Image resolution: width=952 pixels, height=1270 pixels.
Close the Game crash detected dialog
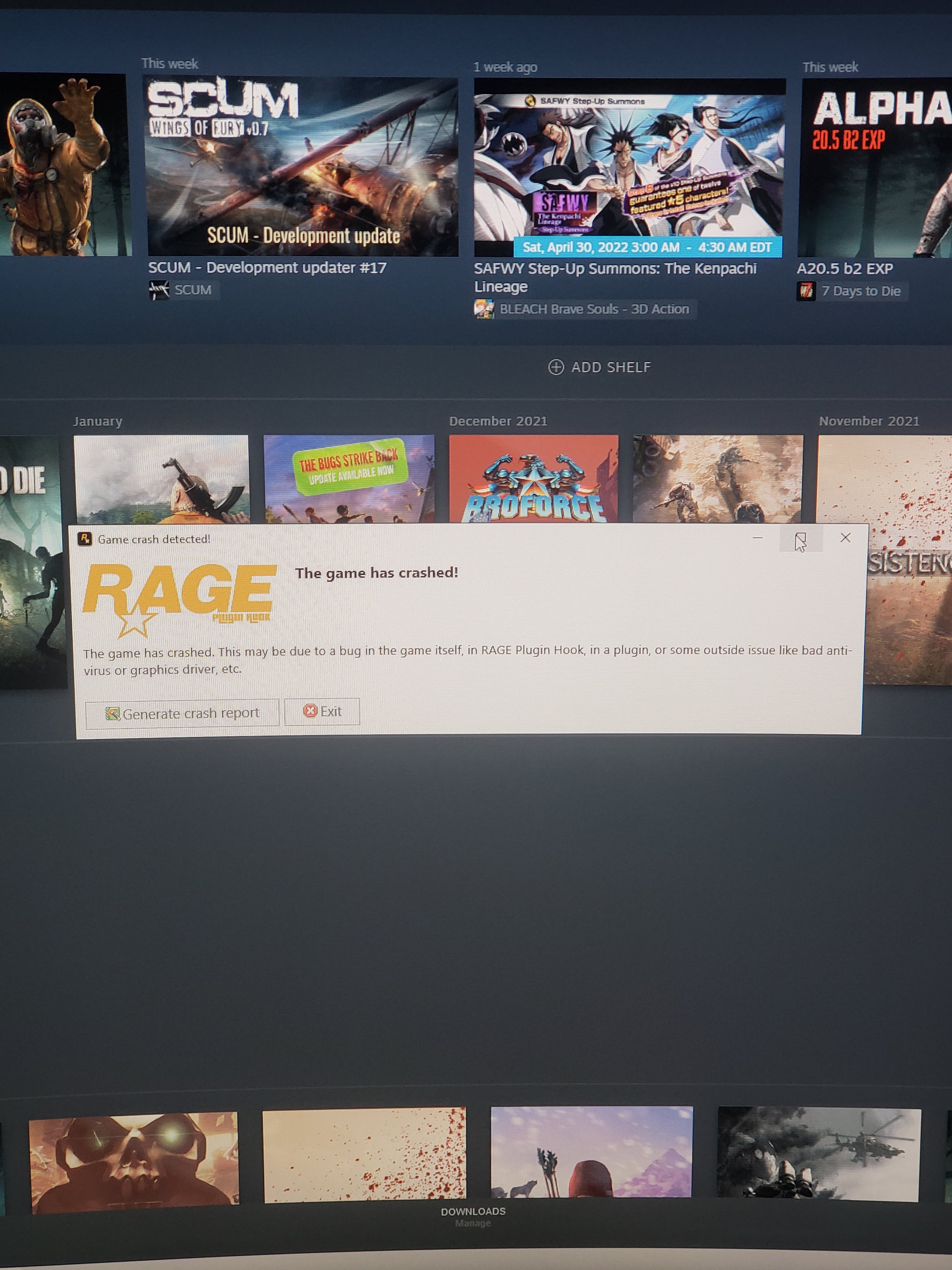(x=845, y=538)
